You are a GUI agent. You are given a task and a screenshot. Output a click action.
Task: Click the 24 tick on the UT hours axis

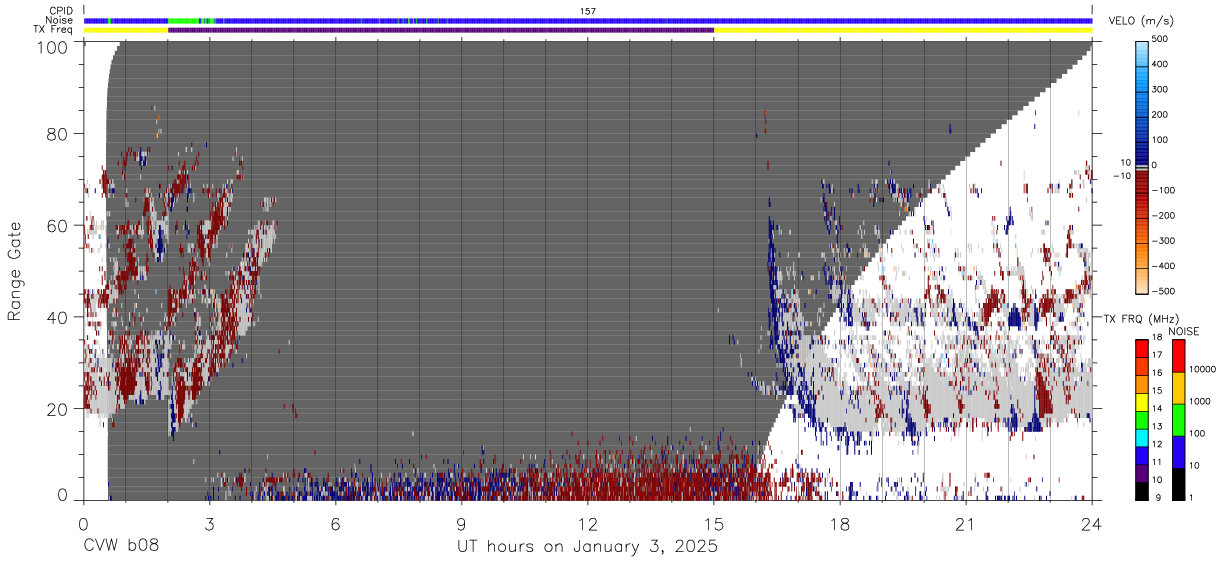pos(1092,523)
